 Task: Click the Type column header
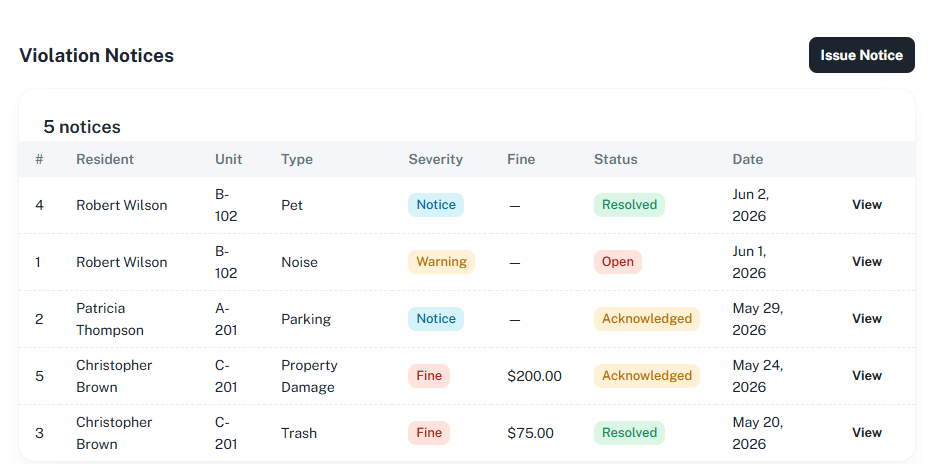(x=297, y=160)
